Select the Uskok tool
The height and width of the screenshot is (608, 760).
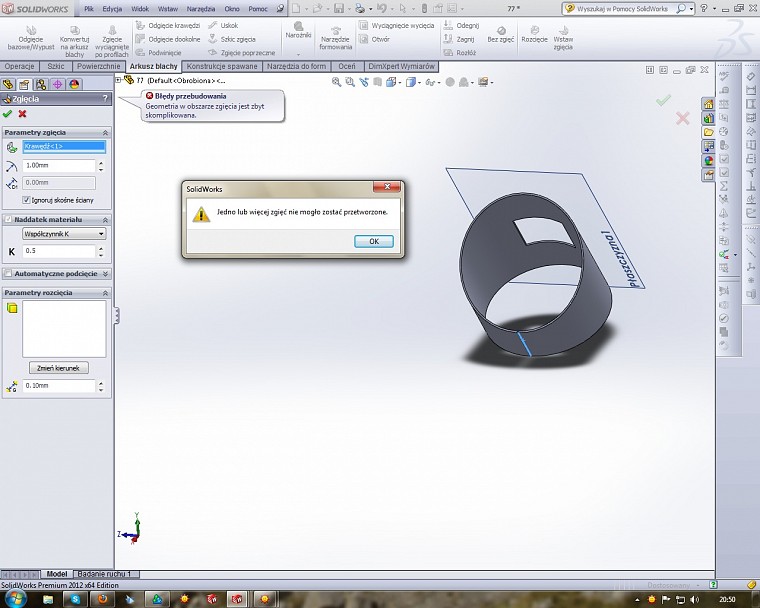[223, 25]
